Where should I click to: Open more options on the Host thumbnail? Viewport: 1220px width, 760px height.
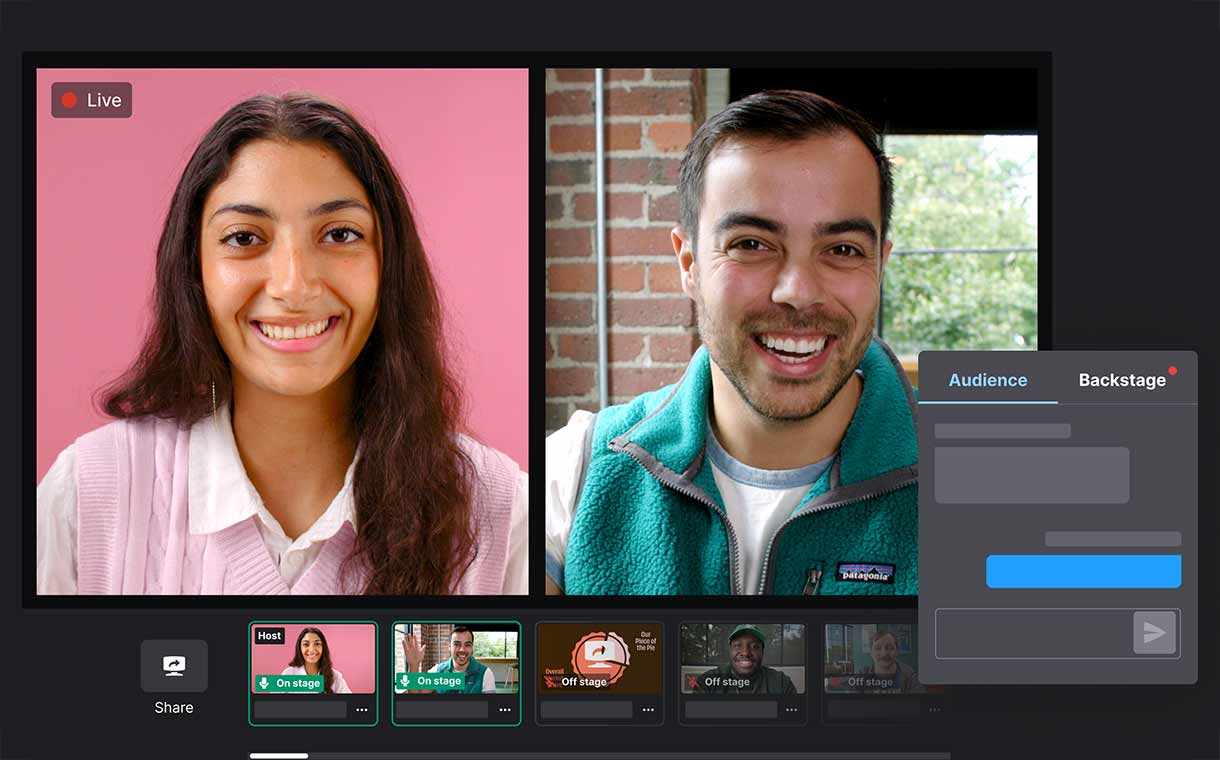coord(362,709)
